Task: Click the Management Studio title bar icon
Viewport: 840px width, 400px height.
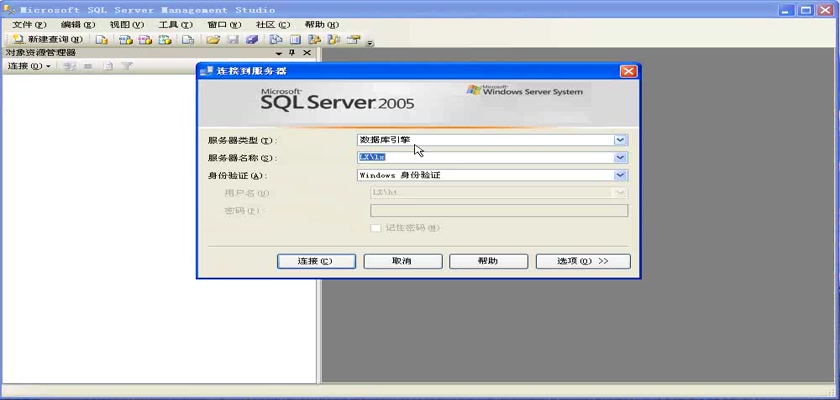Action: coord(9,10)
